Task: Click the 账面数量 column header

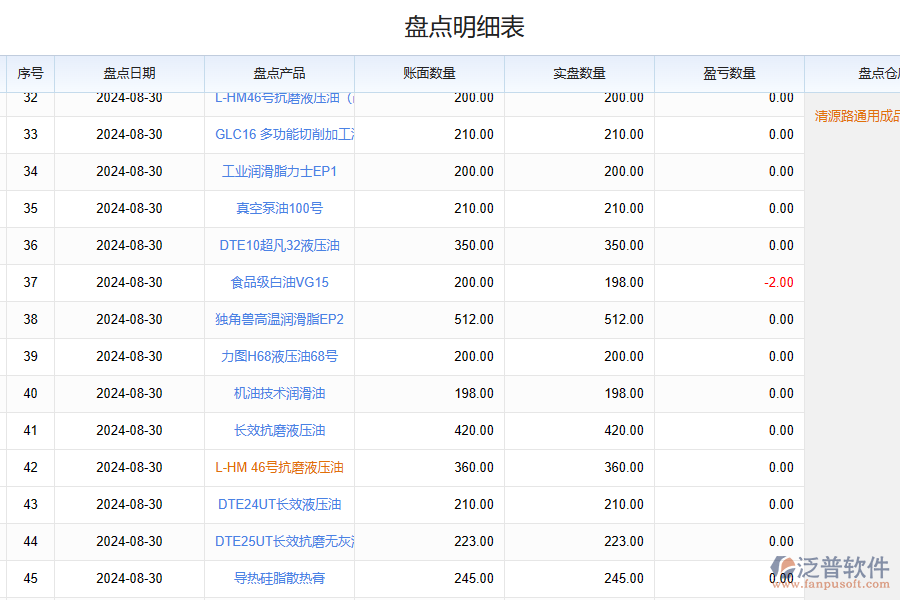Action: point(430,73)
